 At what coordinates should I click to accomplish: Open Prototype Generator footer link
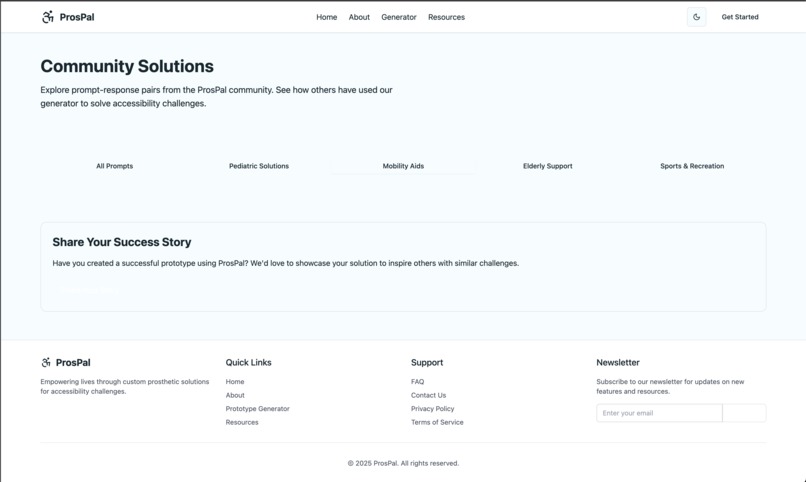tap(258, 409)
